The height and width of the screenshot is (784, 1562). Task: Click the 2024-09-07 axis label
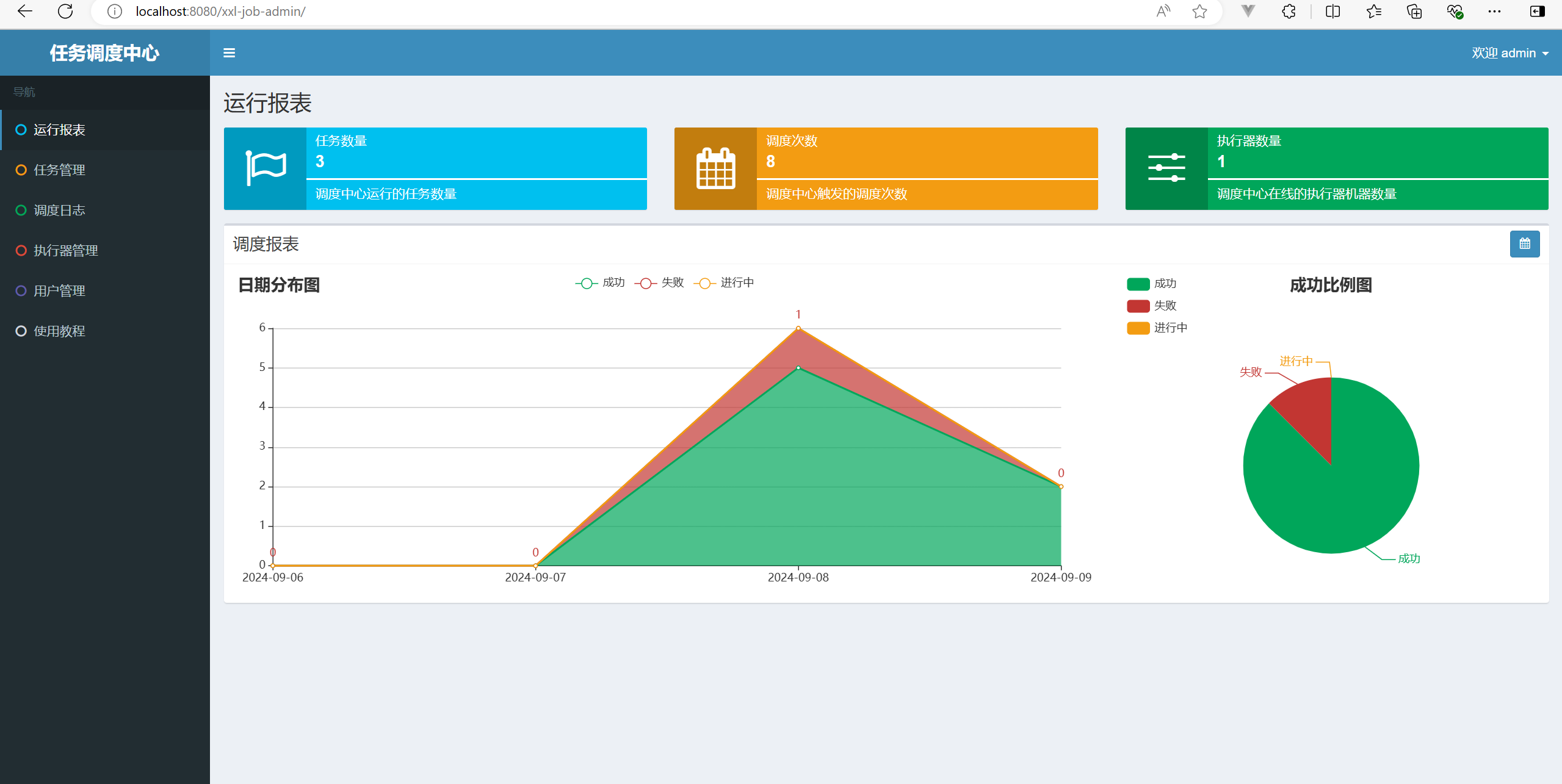click(x=535, y=577)
